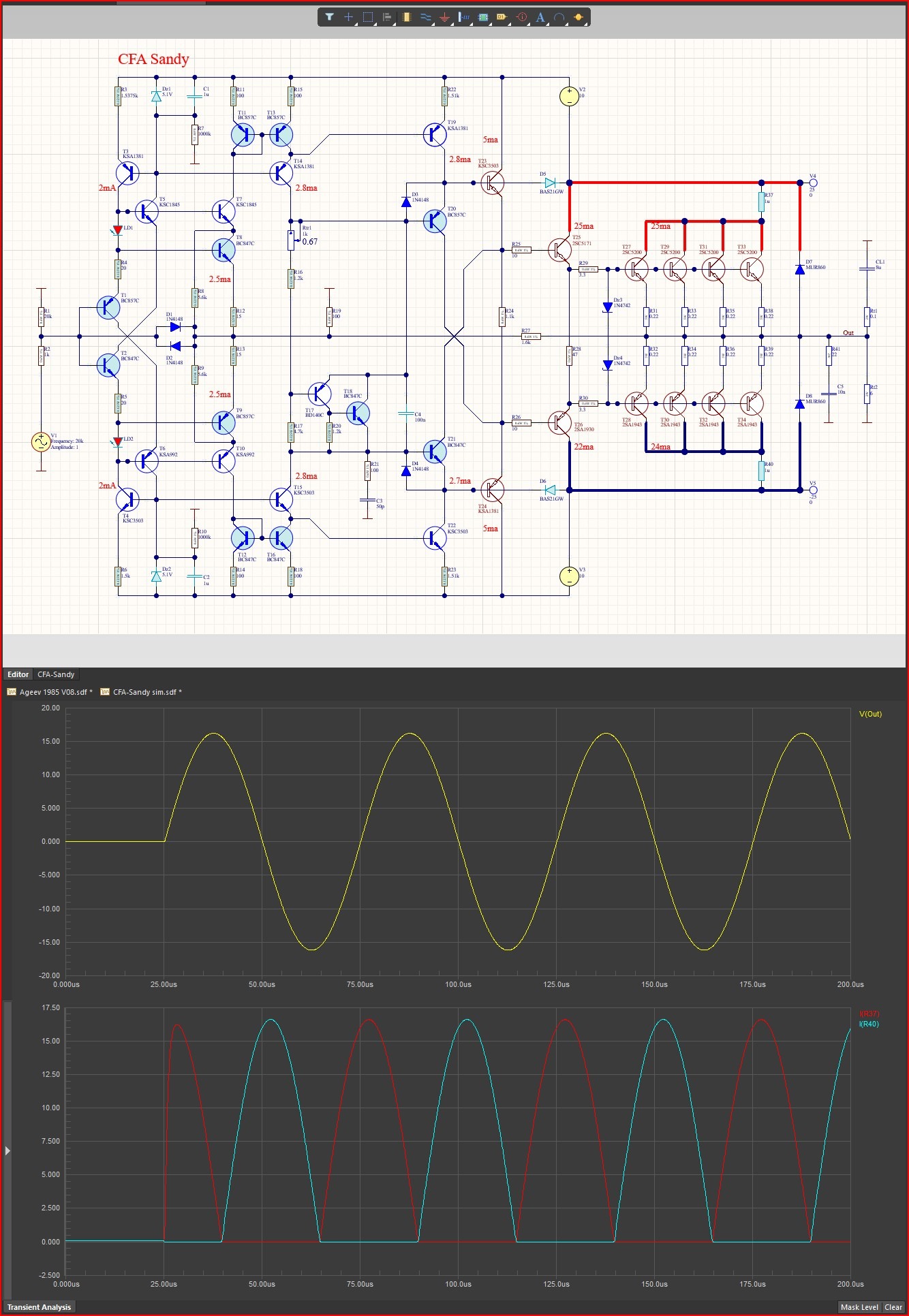Select the D7 MUR860 diode
The width and height of the screenshot is (909, 1316).
coord(800,269)
